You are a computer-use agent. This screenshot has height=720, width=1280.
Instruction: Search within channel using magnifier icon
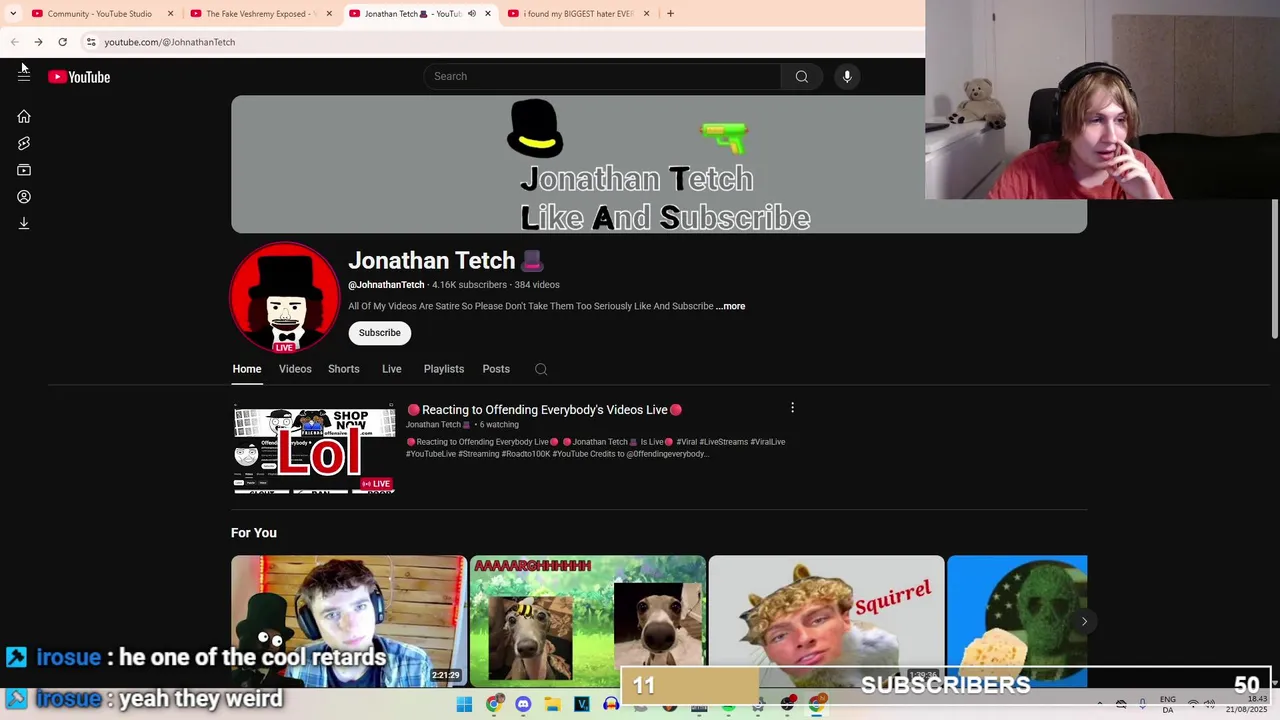(x=541, y=369)
